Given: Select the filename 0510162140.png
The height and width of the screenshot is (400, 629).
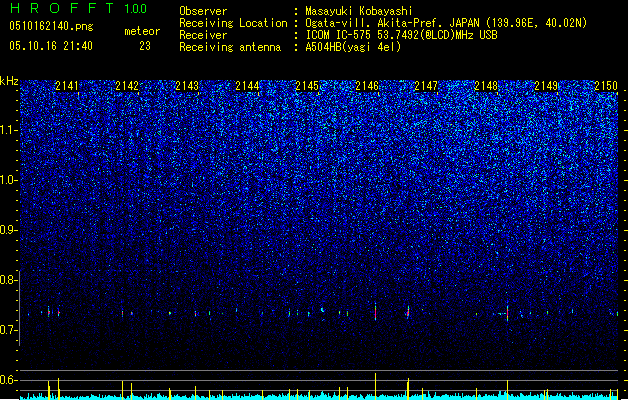Looking at the screenshot, I should [x=51, y=26].
